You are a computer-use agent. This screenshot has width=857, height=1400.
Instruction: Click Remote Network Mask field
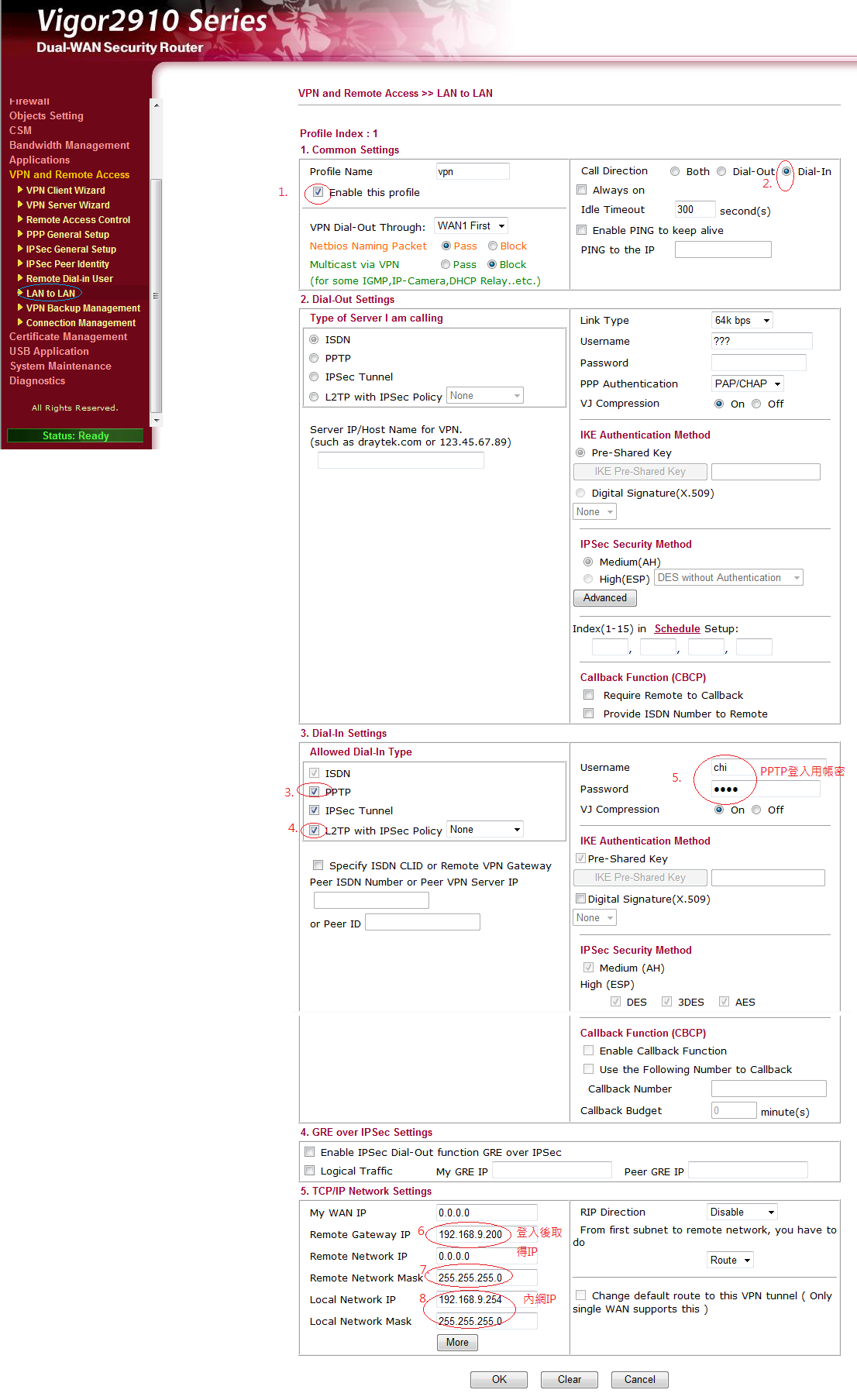point(487,1278)
